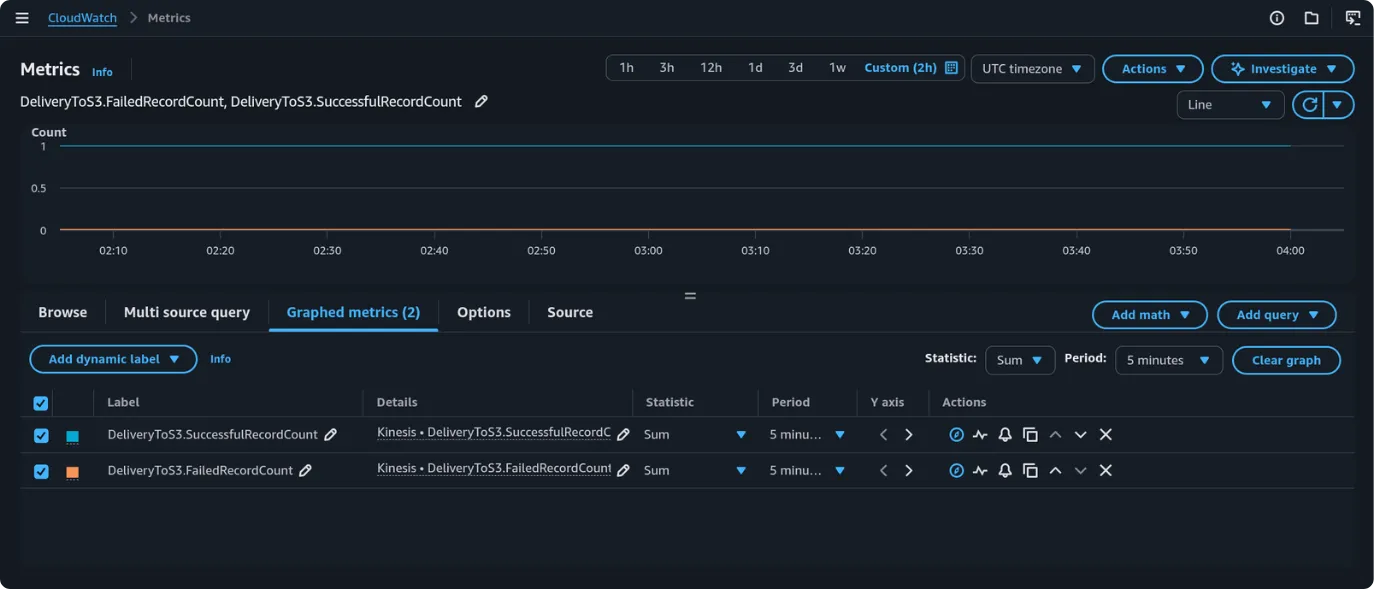Toggle the select-all metrics checkbox

(41, 403)
